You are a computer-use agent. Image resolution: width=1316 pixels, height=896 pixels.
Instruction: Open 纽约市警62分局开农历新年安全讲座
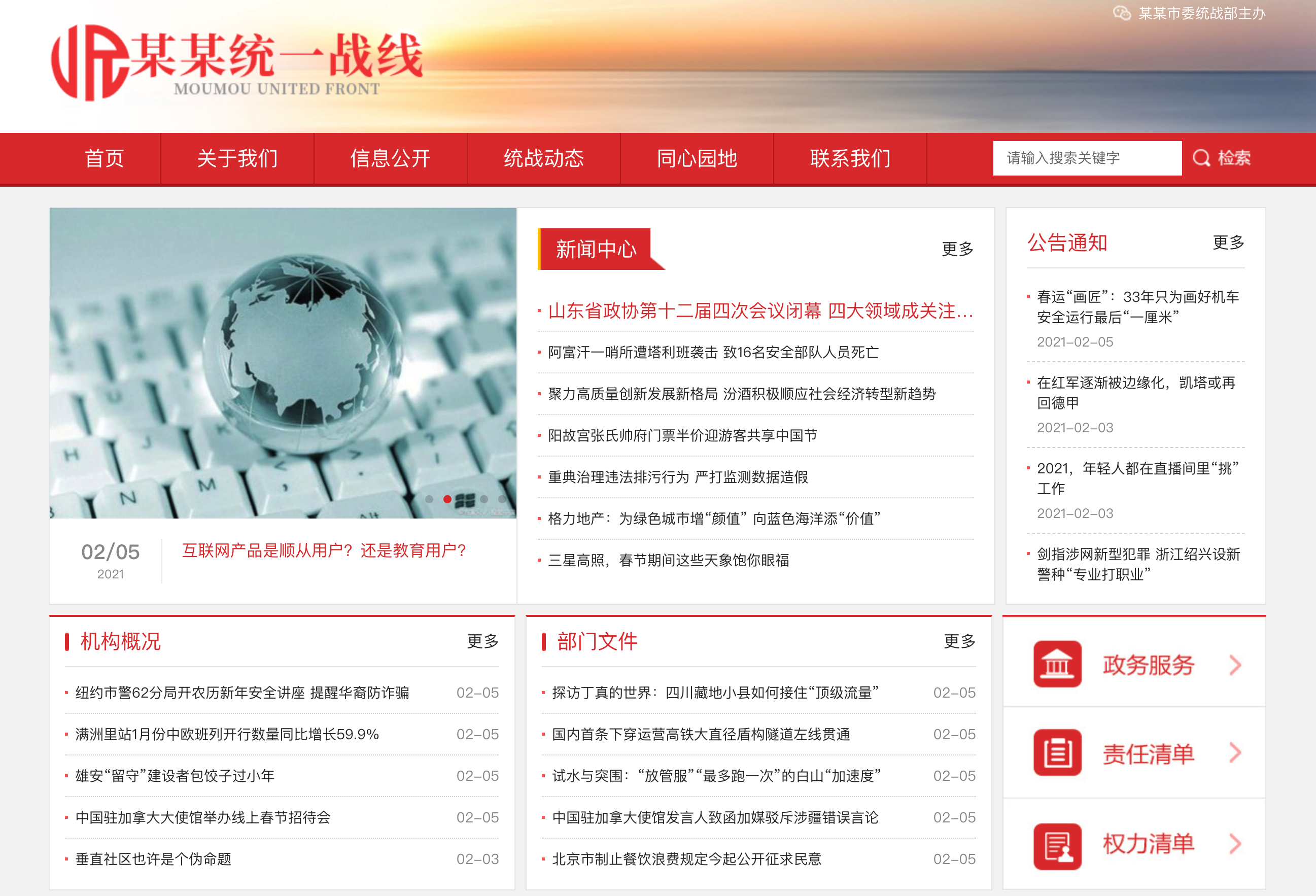pos(242,693)
